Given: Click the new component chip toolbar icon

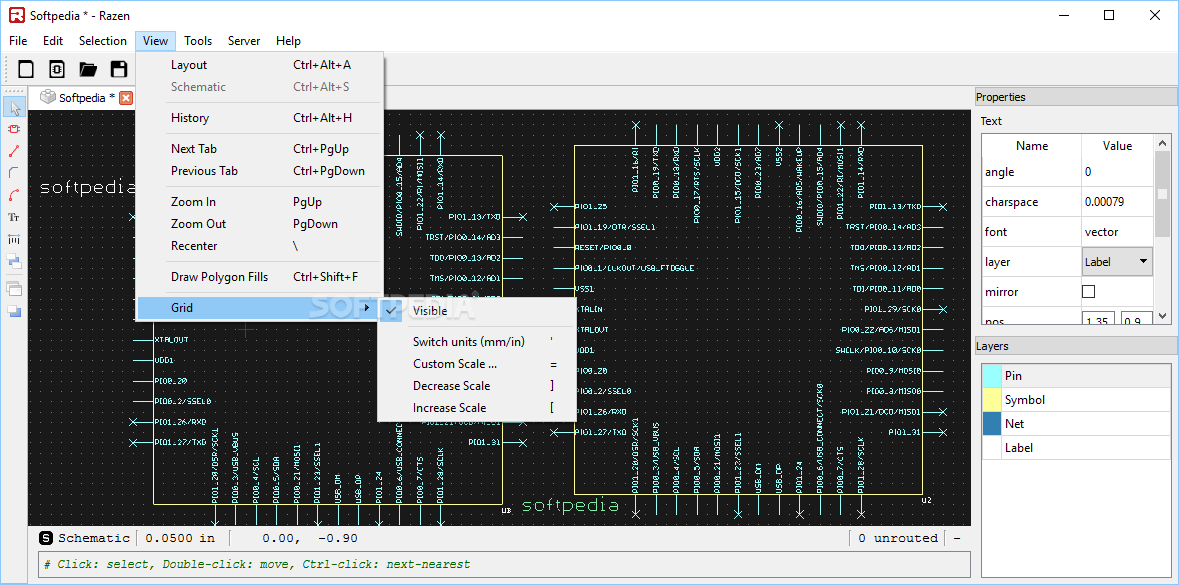Looking at the screenshot, I should coord(57,69).
